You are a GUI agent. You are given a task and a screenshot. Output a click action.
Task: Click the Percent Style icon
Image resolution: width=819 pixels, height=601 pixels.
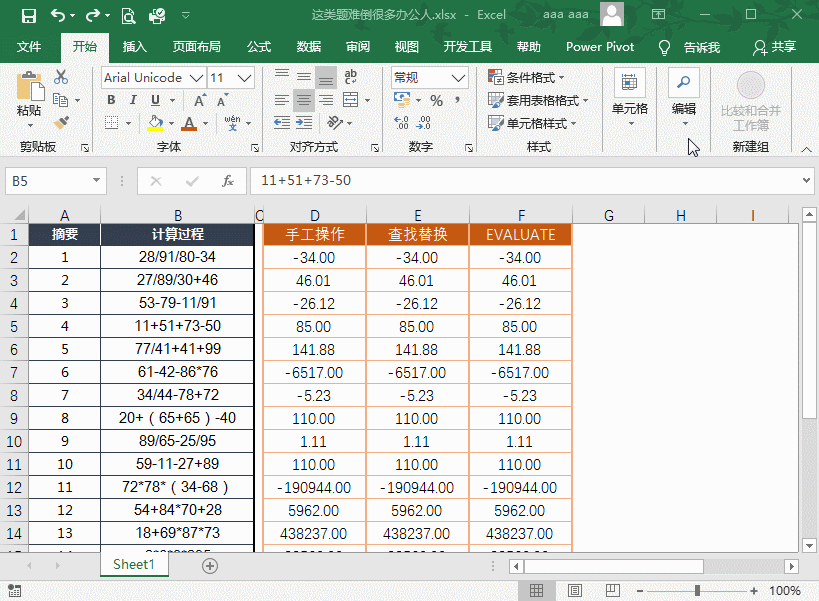click(437, 99)
